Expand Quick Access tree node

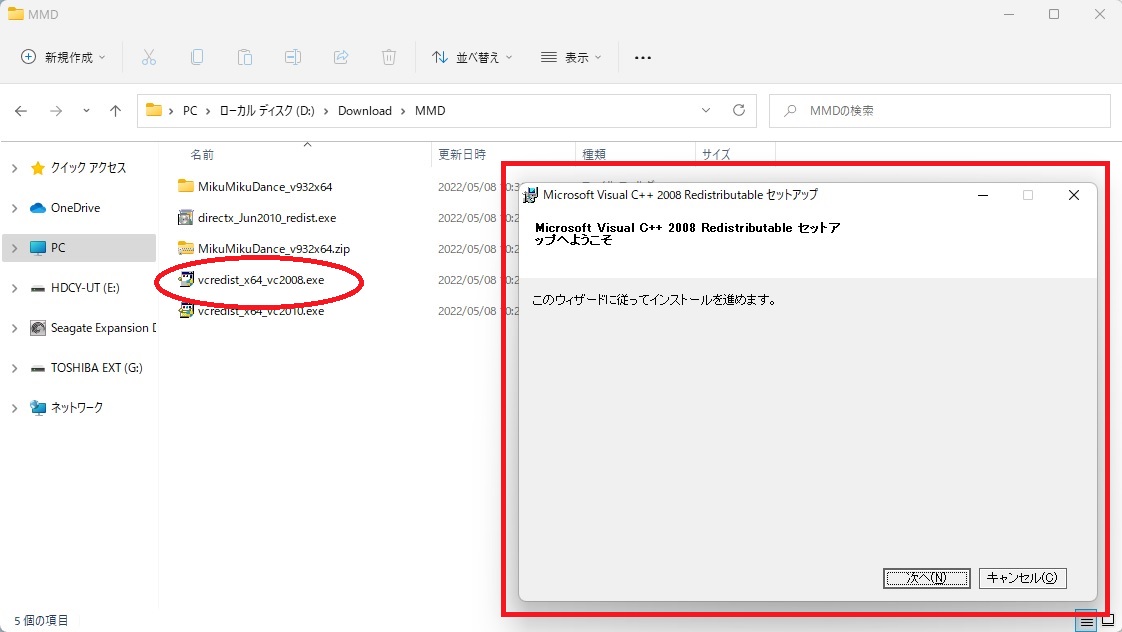pos(14,167)
